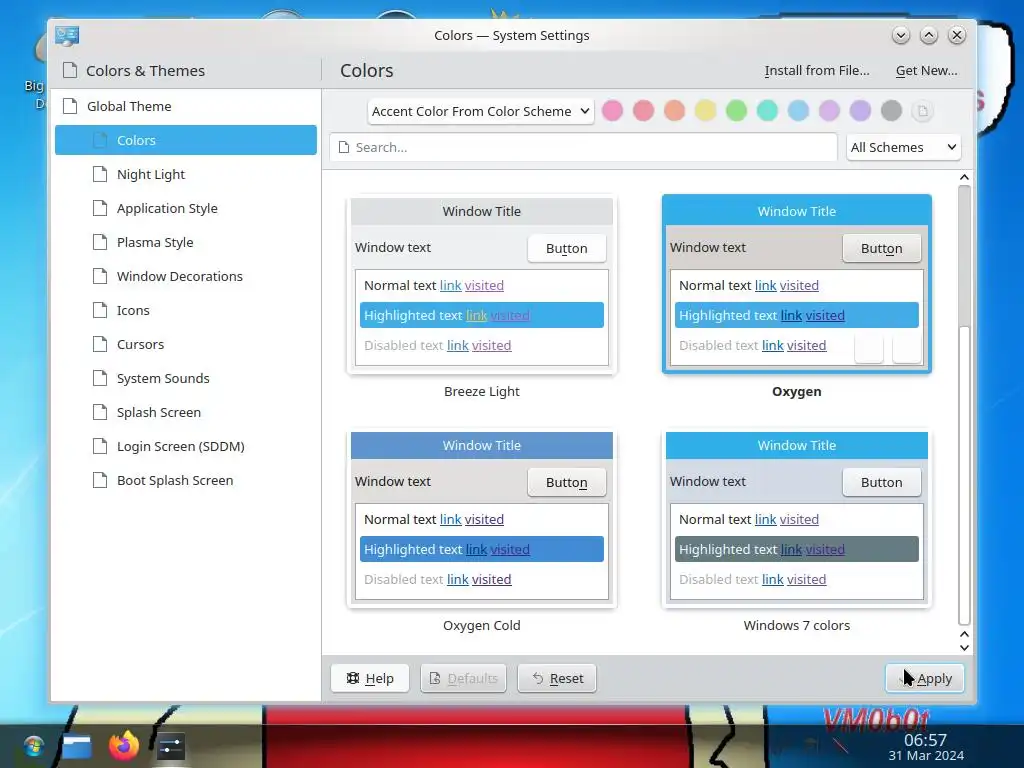This screenshot has height=768, width=1024.
Task: Select the gray accent color swatch
Action: click(x=891, y=111)
